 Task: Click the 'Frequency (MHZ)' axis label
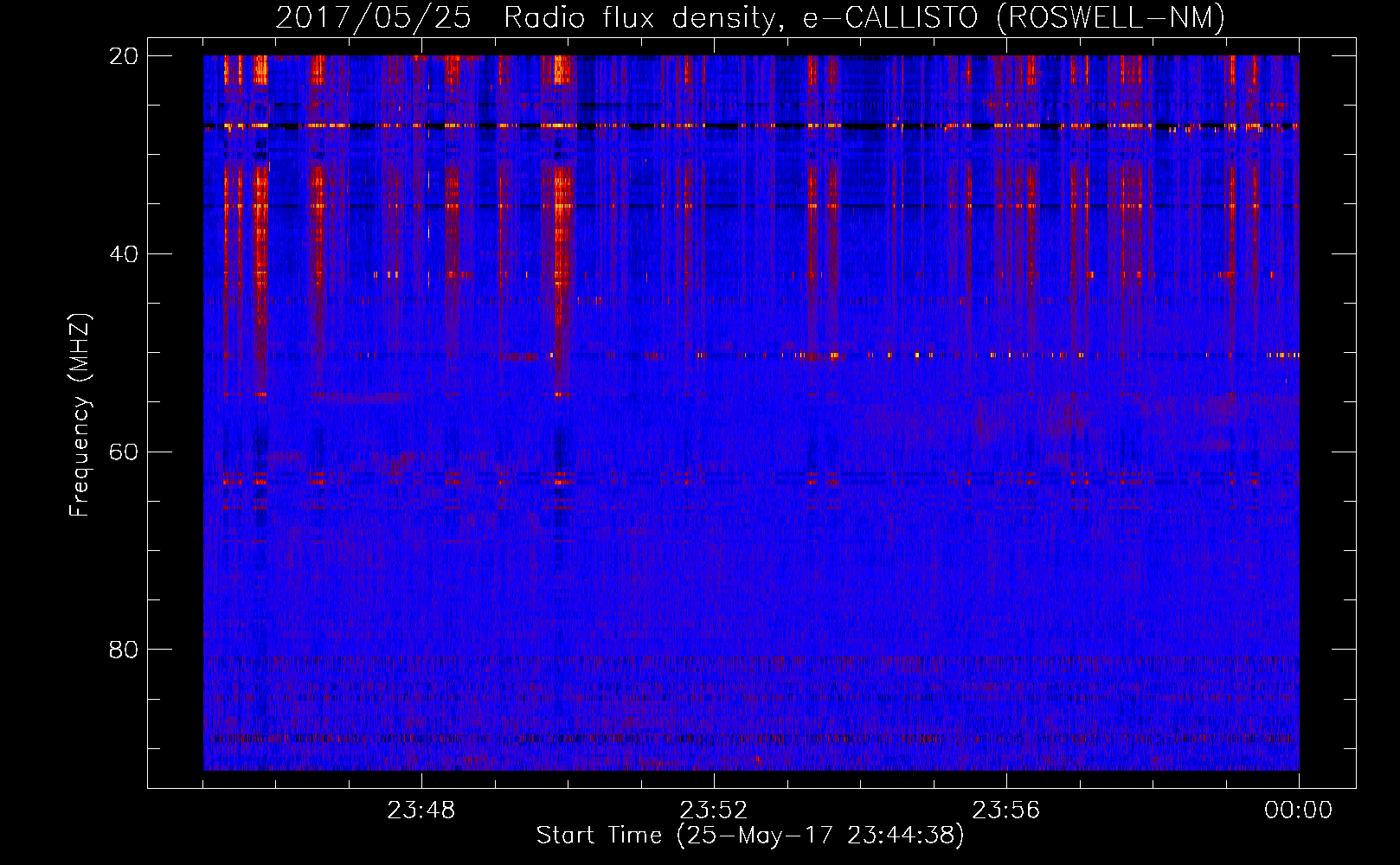80,415
